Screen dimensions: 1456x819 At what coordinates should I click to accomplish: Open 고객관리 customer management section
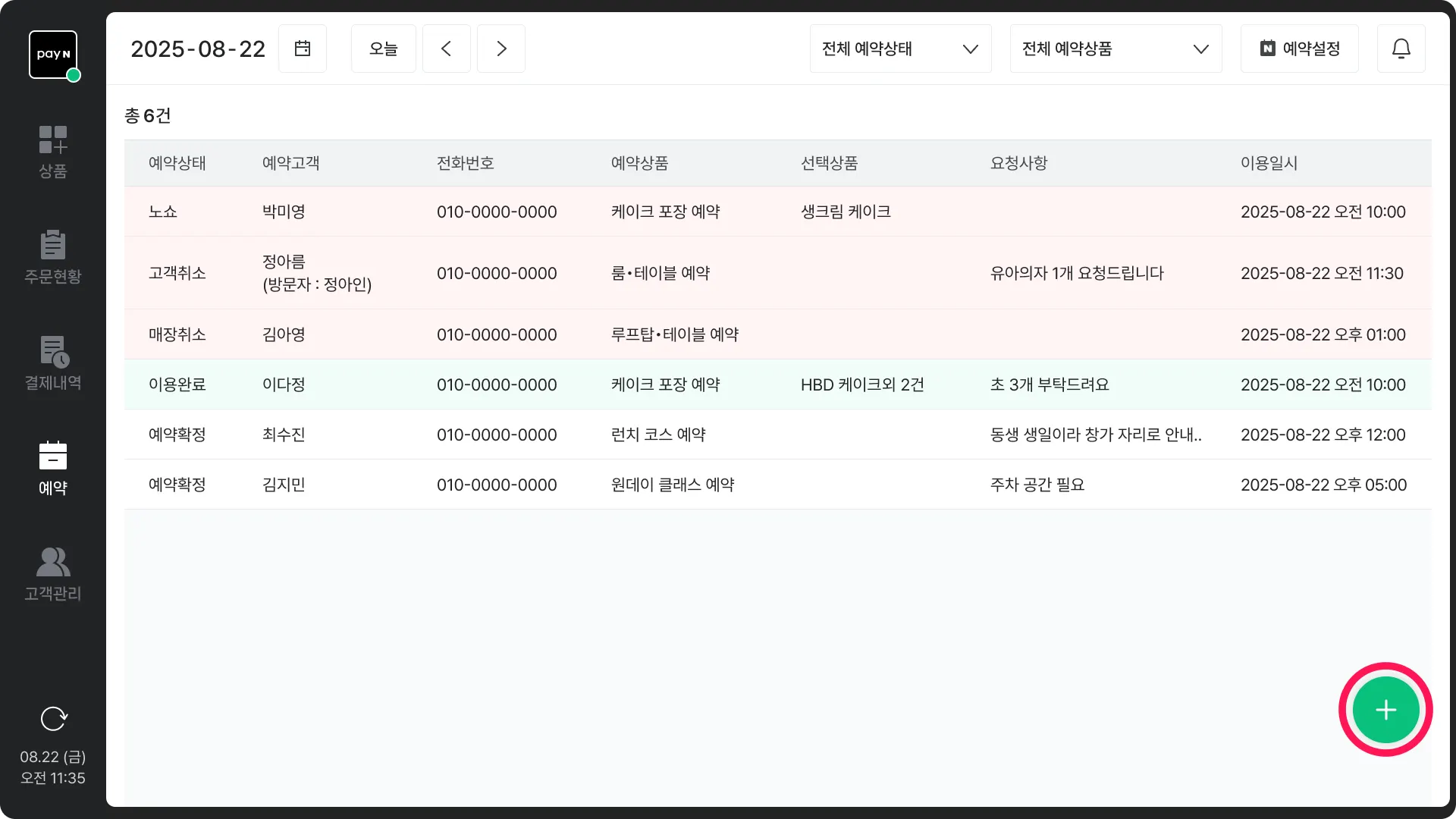53,574
